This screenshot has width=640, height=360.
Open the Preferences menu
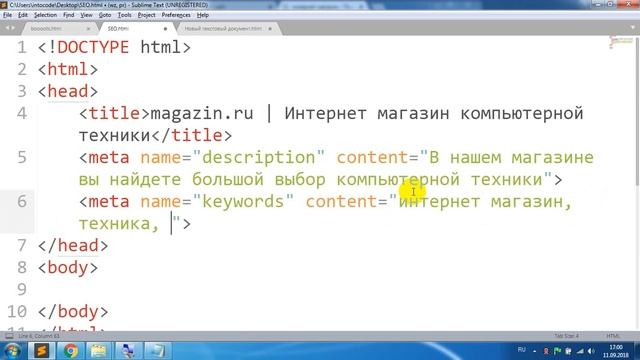coord(176,15)
